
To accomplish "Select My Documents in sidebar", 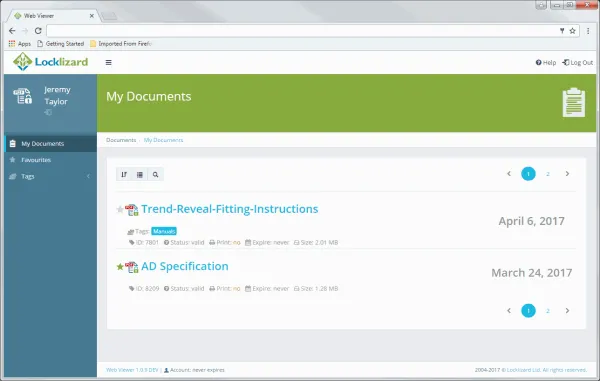I will 50,143.
